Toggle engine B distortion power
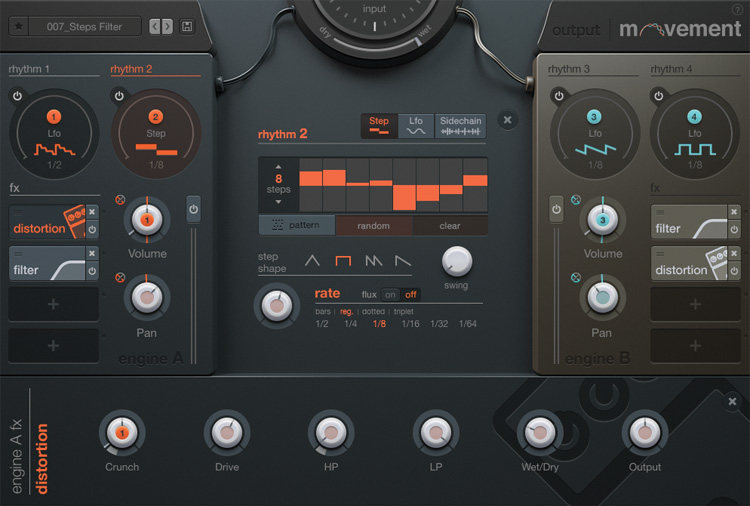 [734, 271]
